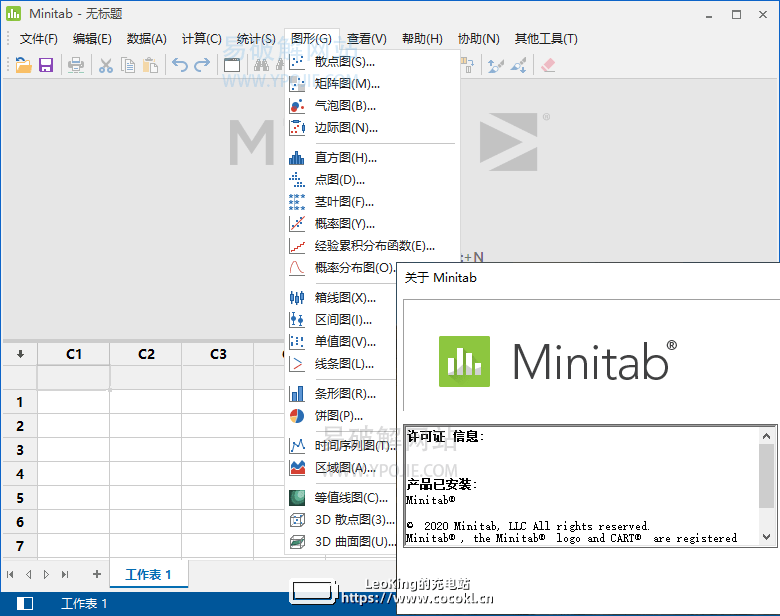Open 经验累积分布函数(E) menu entry
Image resolution: width=780 pixels, height=616 pixels.
click(x=372, y=245)
